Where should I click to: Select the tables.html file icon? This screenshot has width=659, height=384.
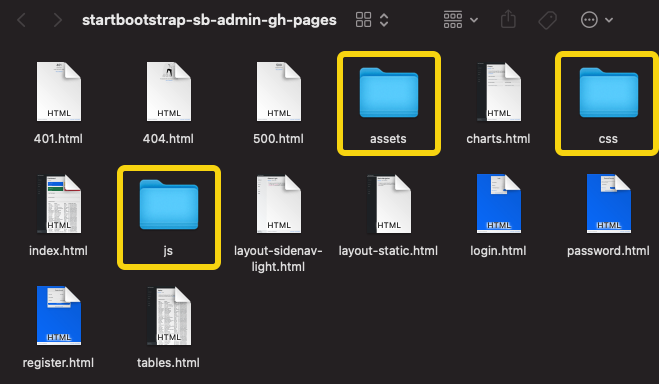[169, 316]
